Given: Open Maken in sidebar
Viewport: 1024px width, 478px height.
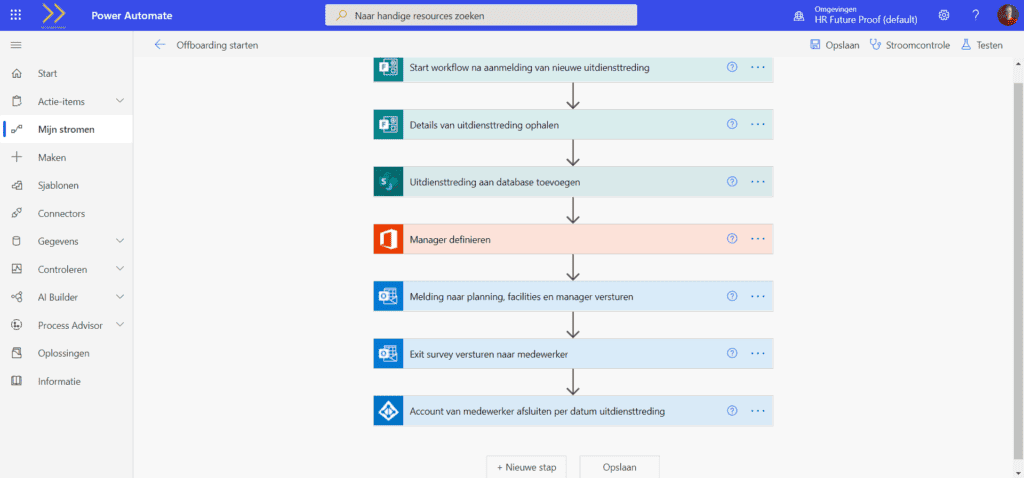Looking at the screenshot, I should 67,157.
